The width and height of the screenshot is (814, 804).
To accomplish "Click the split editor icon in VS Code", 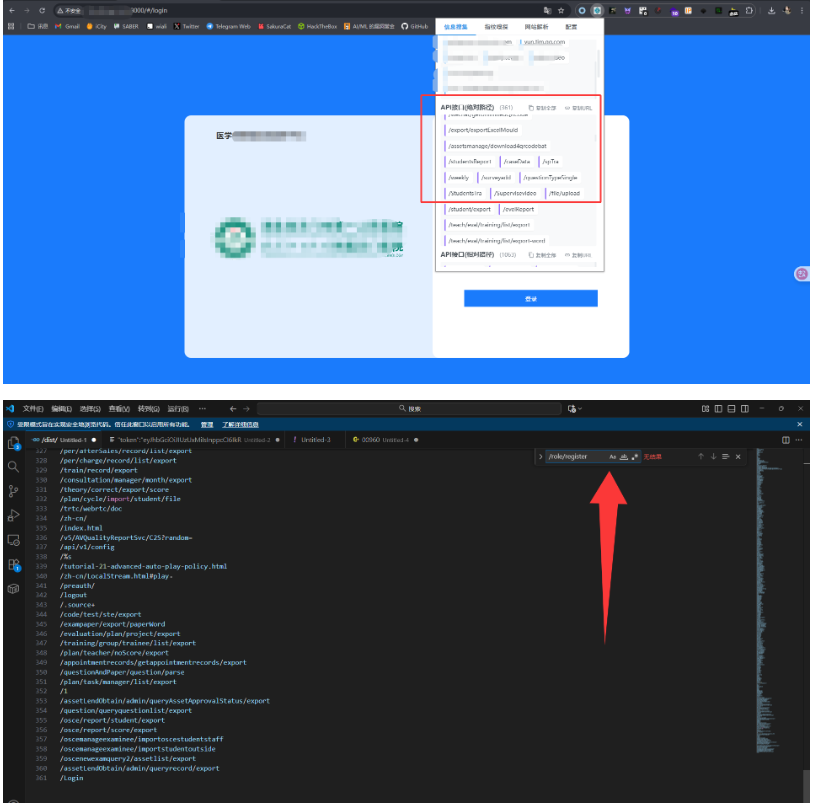I will pos(785,440).
